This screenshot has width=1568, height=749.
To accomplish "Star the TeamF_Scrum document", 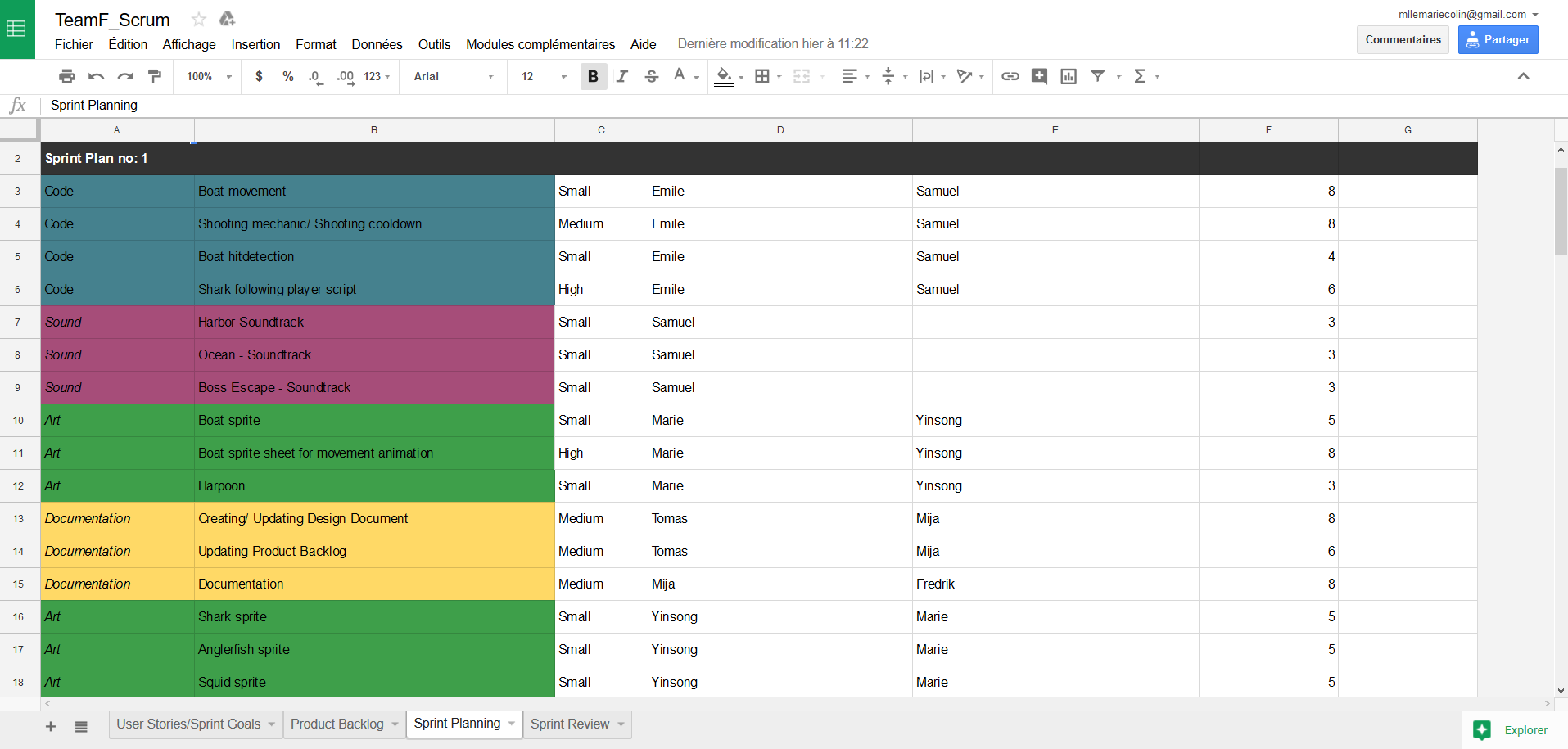I will pyautogui.click(x=198, y=19).
